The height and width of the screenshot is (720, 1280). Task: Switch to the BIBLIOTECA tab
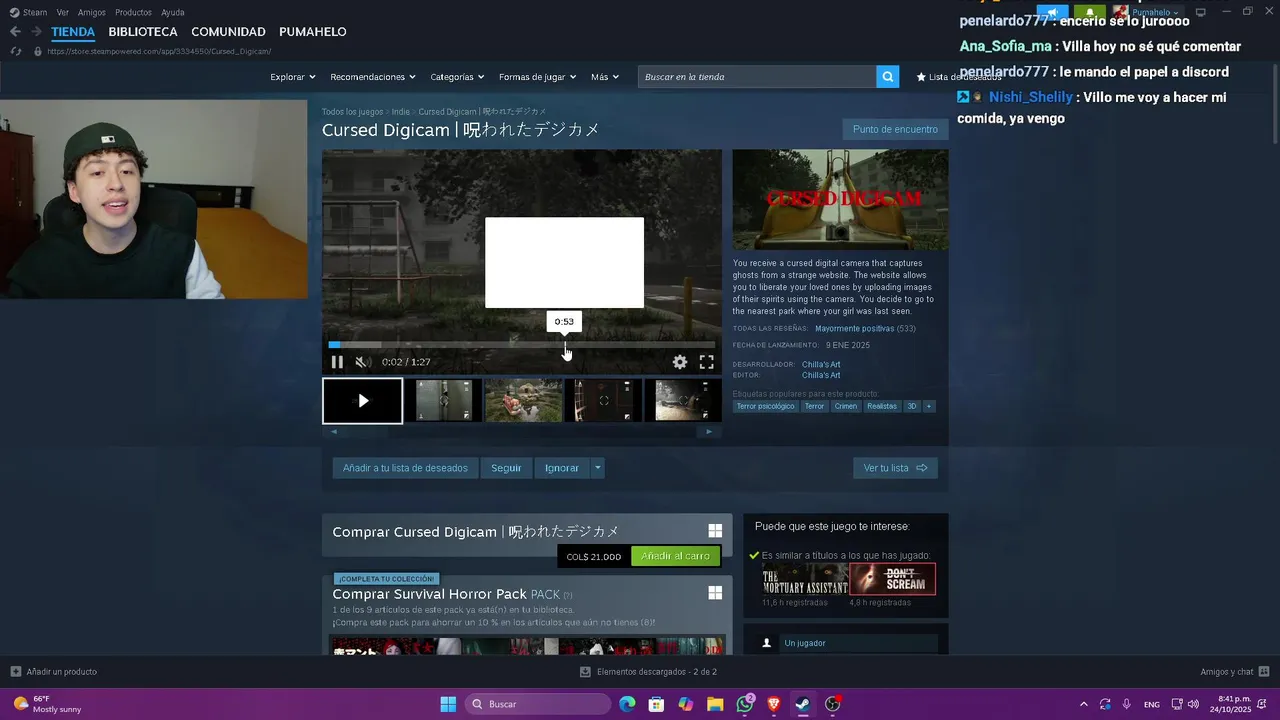(143, 32)
